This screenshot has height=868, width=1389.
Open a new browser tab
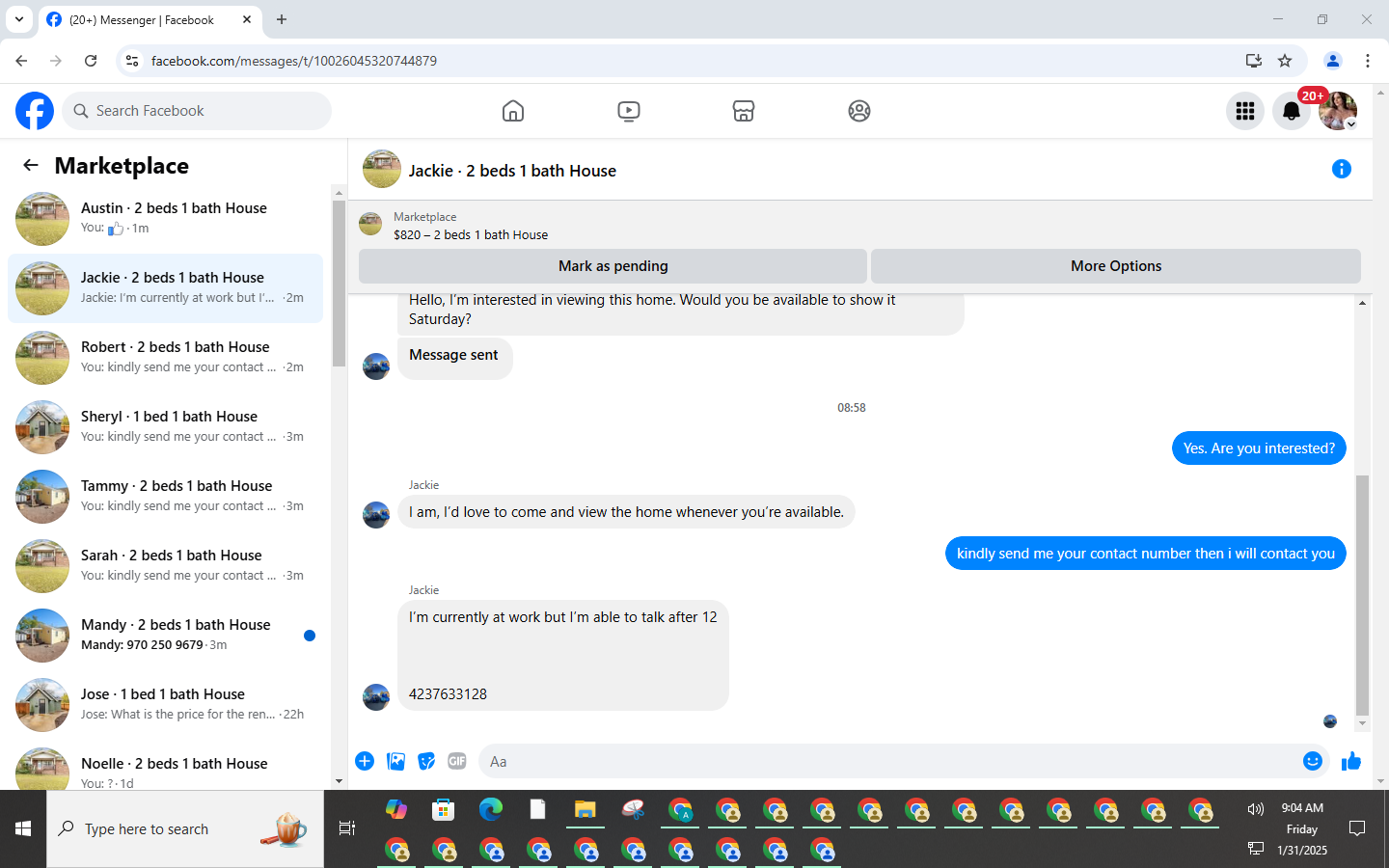282,19
